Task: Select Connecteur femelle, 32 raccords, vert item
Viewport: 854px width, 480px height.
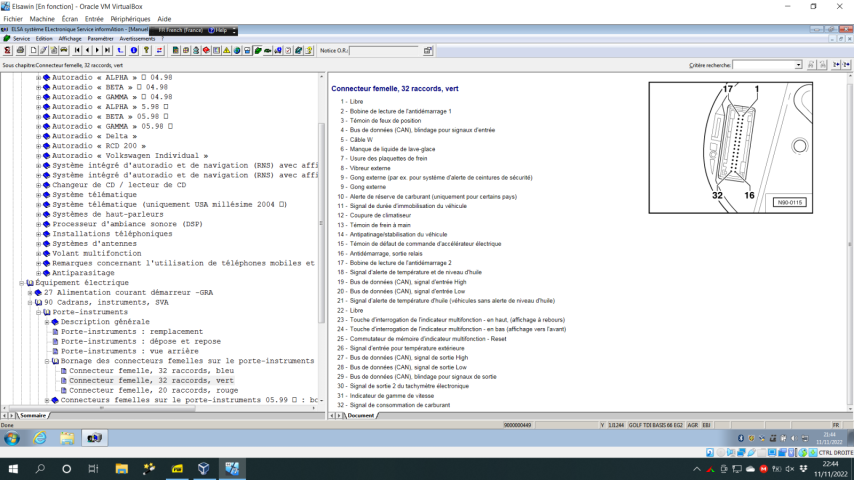Action: coord(151,380)
